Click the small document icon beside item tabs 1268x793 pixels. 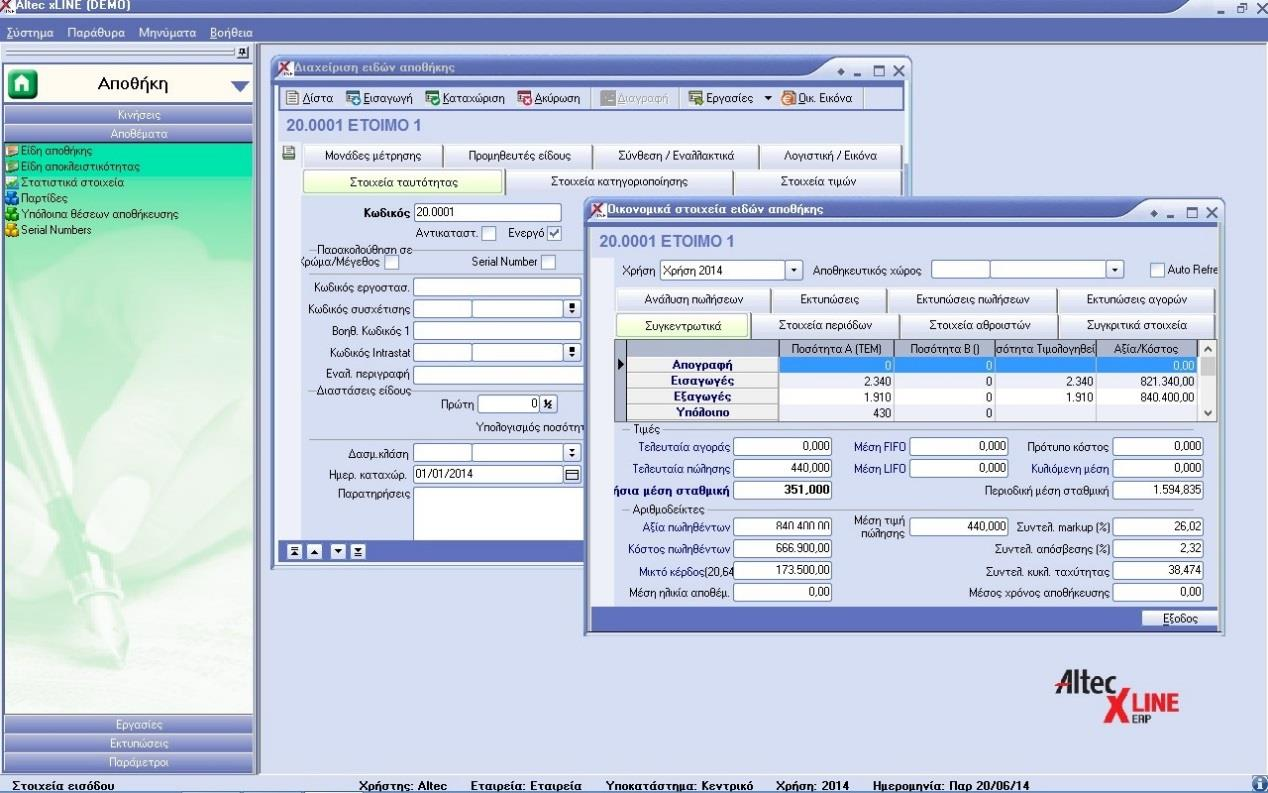pyautogui.click(x=289, y=153)
